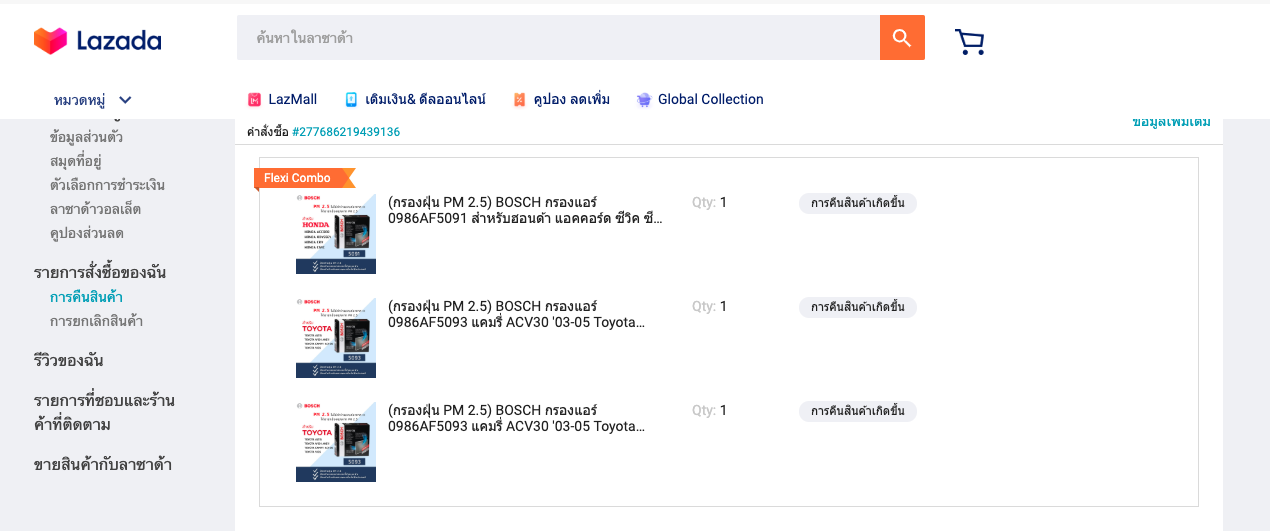This screenshot has height=531, width=1270.
Task: Open ขายสินค้ากับลาซาด้า sell link
Action: click(x=102, y=464)
